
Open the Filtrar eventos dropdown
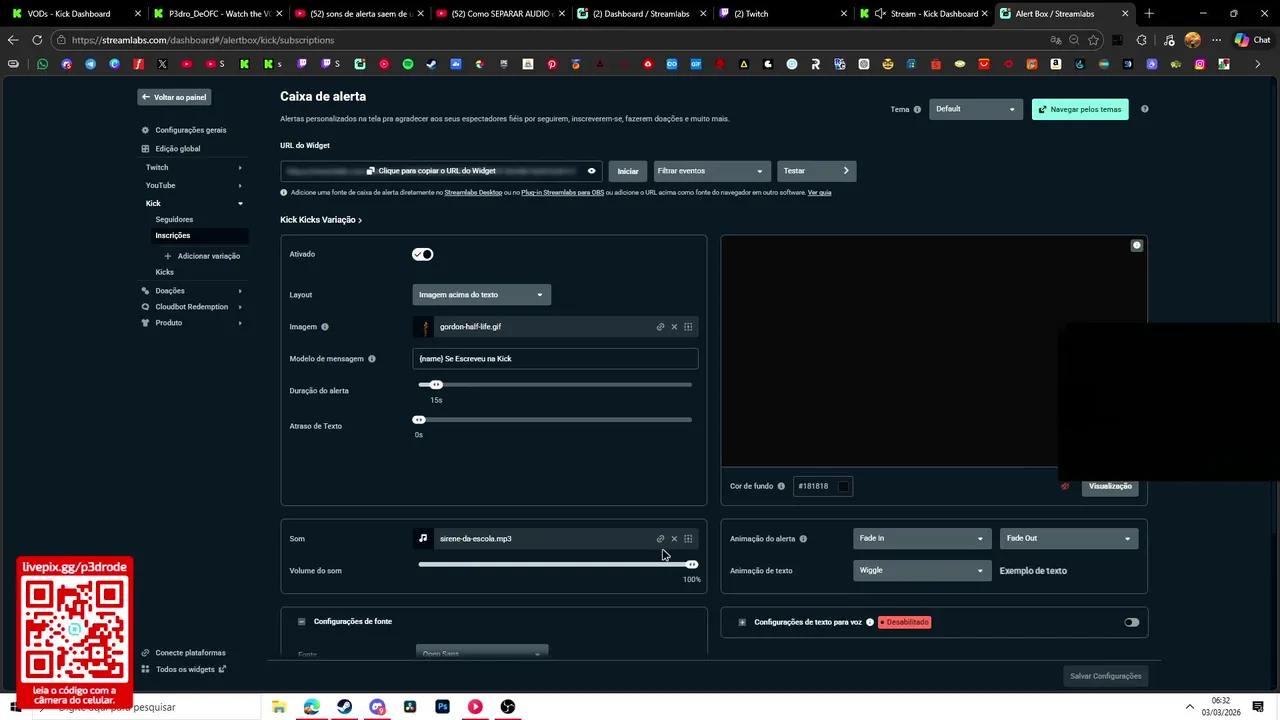(712, 171)
